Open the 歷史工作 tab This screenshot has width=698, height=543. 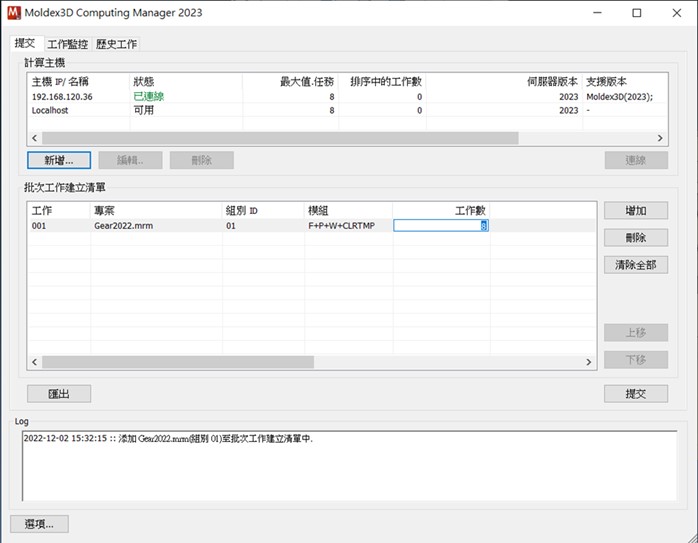pyautogui.click(x=117, y=44)
